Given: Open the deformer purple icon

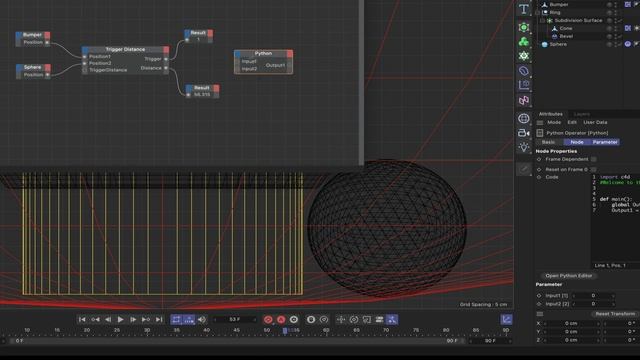Looking at the screenshot, I should pyautogui.click(x=524, y=71).
